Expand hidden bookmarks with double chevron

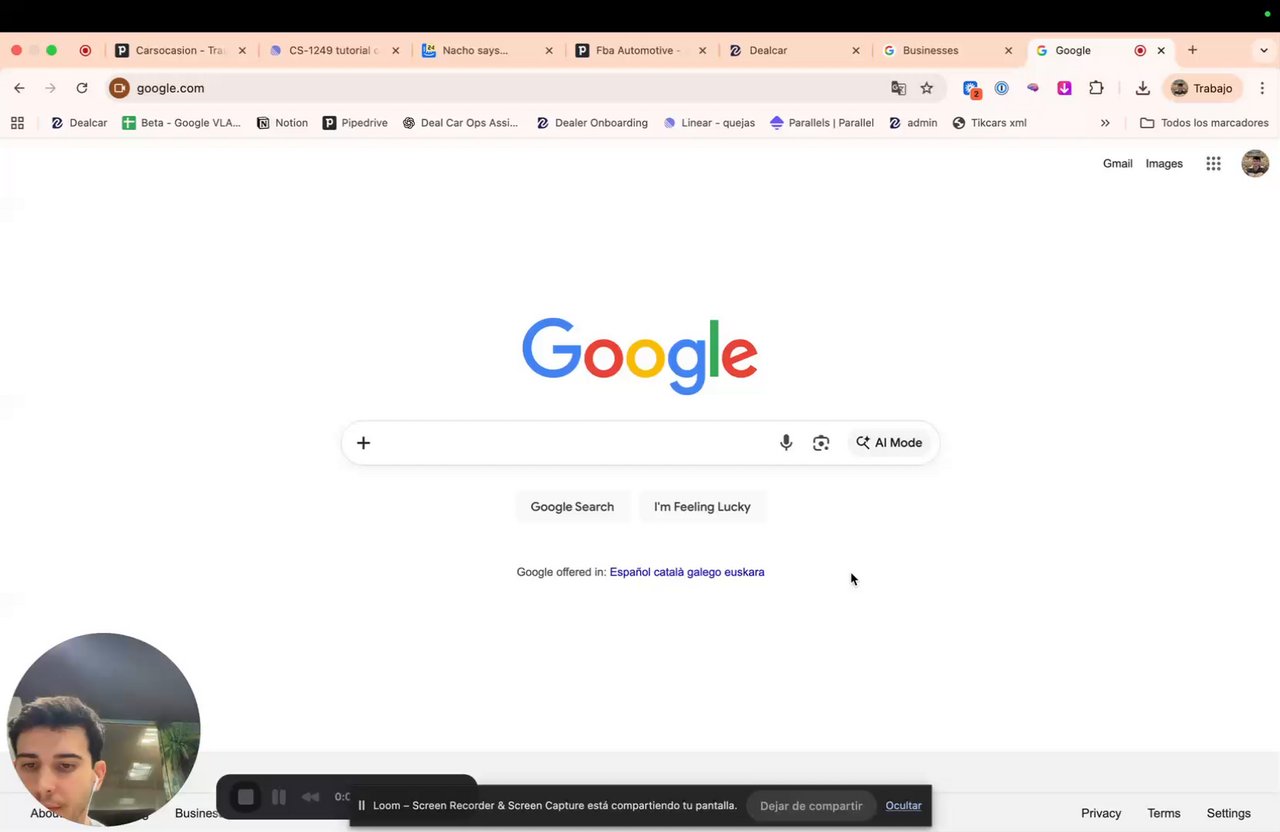tap(1105, 123)
